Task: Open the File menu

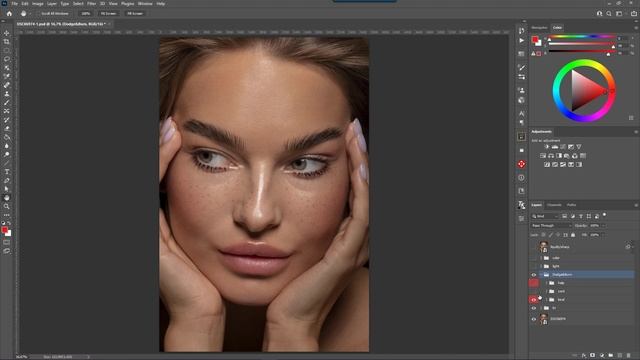Action: coord(14,4)
